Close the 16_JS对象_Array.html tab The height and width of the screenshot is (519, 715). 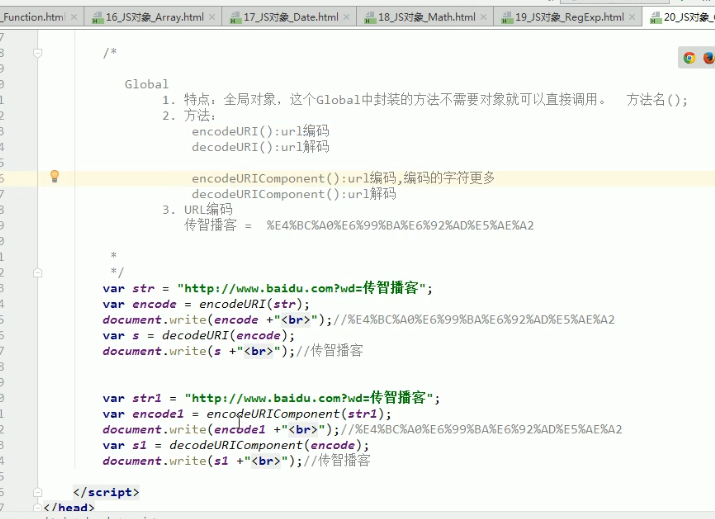(212, 17)
